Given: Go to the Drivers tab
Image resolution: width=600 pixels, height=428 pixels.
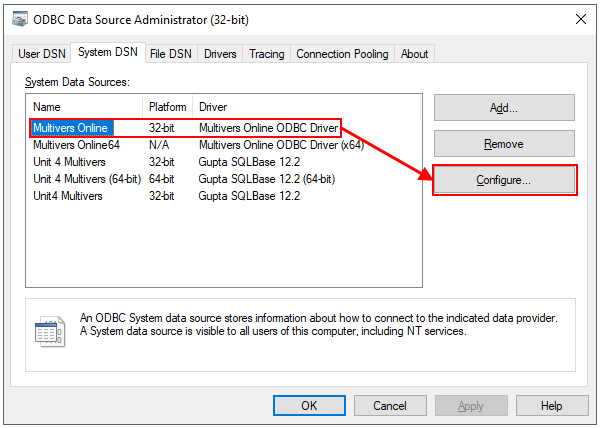Looking at the screenshot, I should [x=220, y=54].
